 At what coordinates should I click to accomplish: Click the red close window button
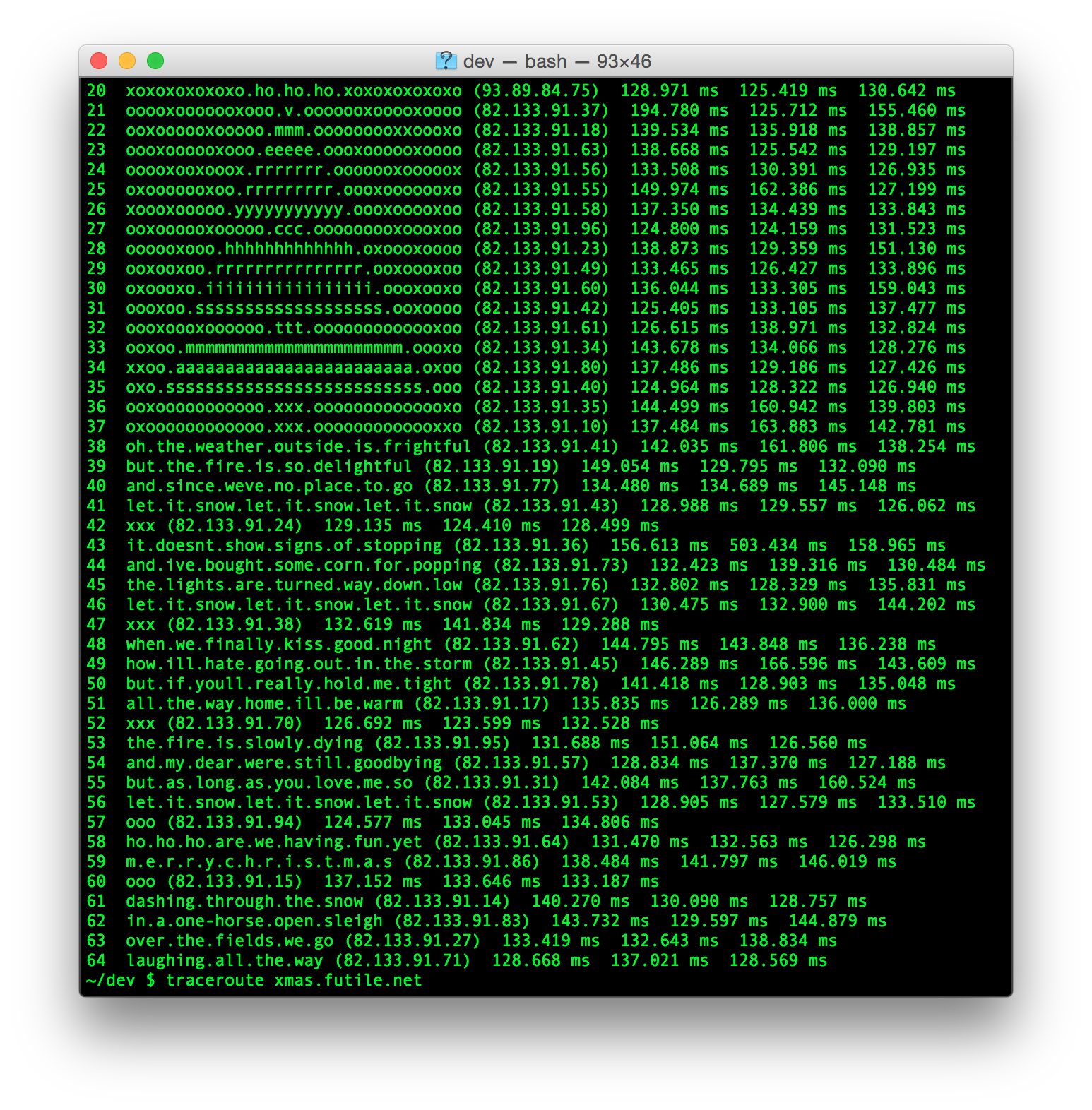pyautogui.click(x=99, y=61)
